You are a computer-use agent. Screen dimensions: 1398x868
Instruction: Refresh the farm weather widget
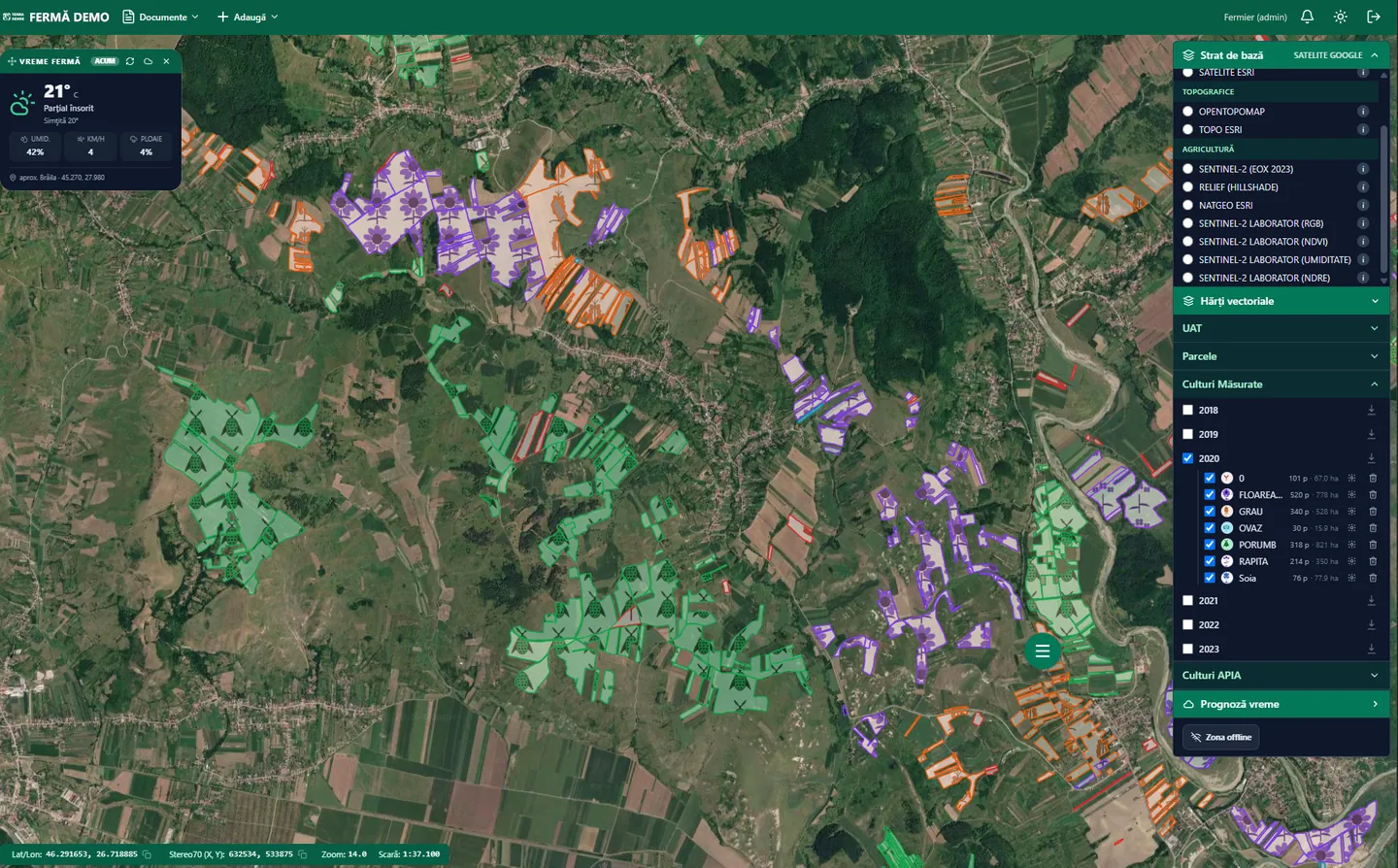click(130, 61)
